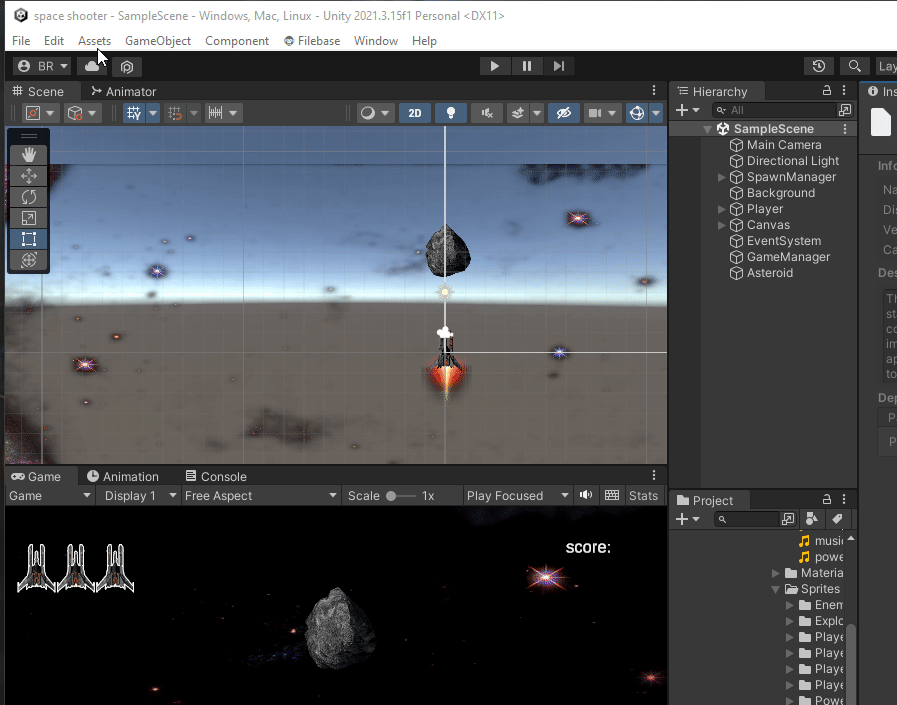Switch to the Console tab
This screenshot has height=705, width=897.
coord(216,475)
